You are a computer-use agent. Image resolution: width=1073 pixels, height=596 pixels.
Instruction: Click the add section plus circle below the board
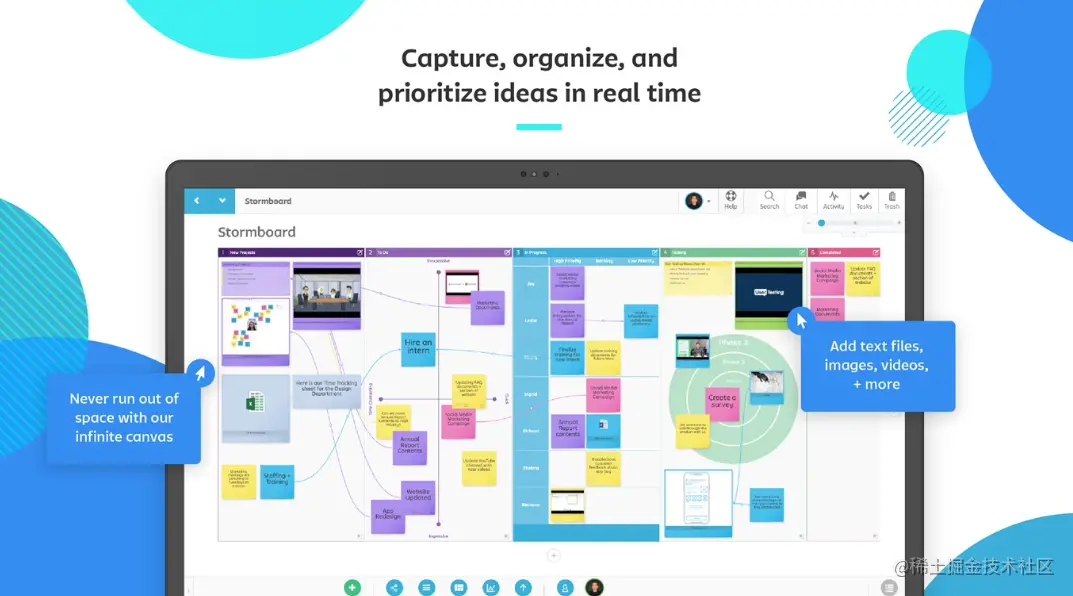554,556
